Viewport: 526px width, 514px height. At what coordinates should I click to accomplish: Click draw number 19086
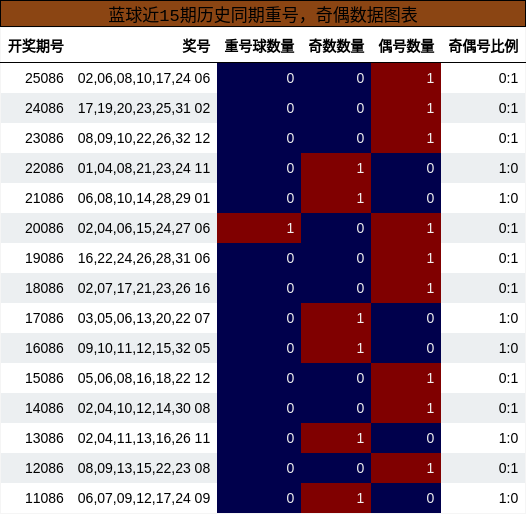44,258
